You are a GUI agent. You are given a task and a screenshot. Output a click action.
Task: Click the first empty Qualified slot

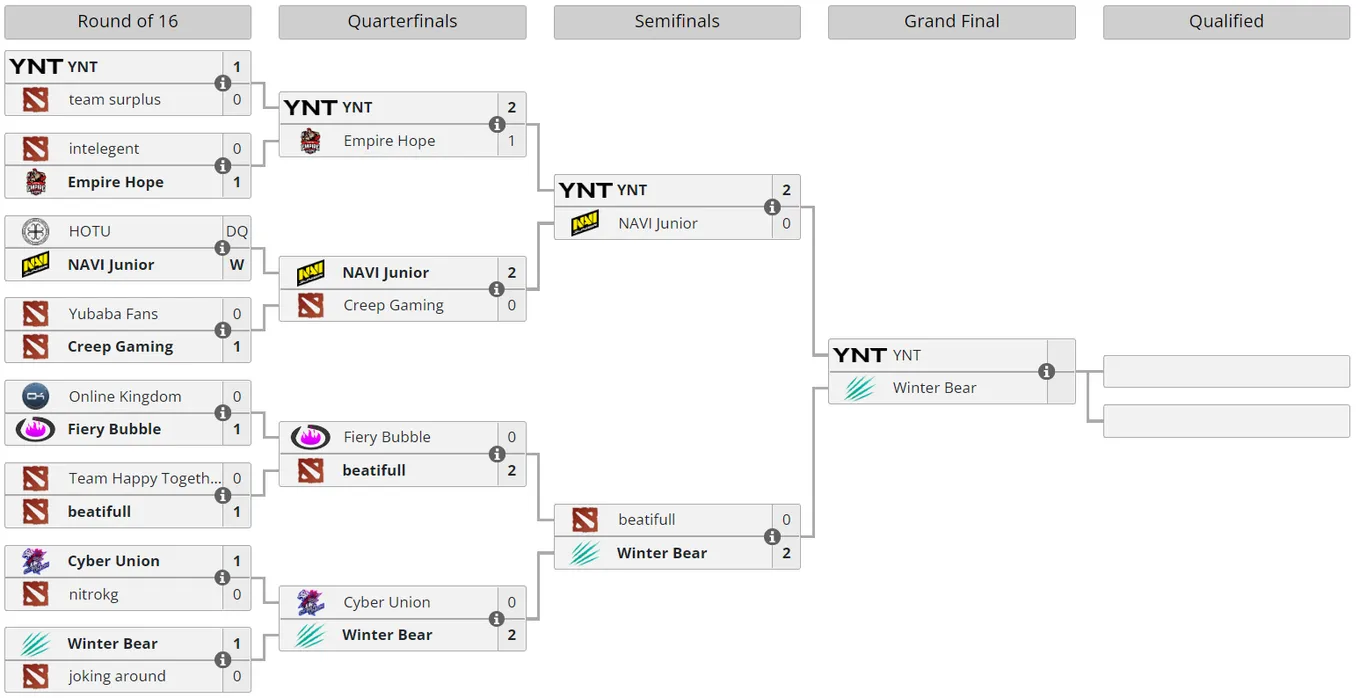[1226, 371]
